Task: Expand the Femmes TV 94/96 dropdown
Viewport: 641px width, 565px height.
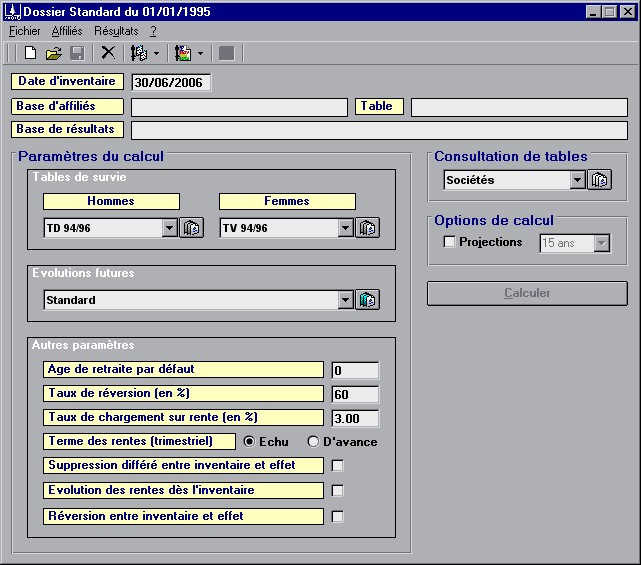Action: pyautogui.click(x=345, y=228)
